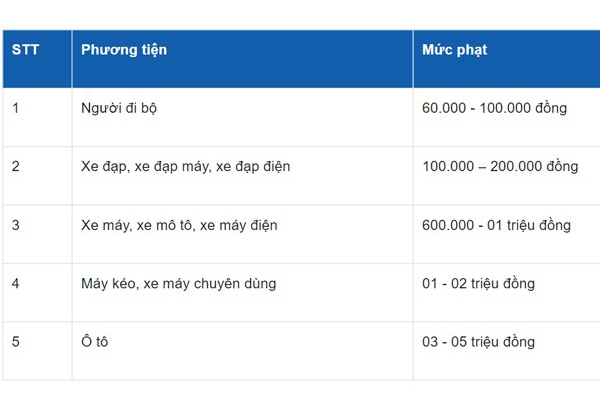600x400 pixels.
Task: Click the Người đi bộ cell
Action: click(119, 108)
